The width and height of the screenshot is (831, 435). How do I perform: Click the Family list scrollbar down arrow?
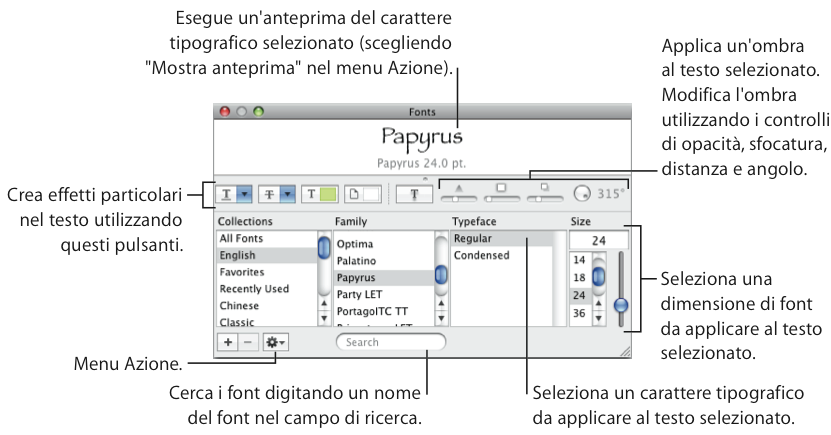tap(440, 318)
